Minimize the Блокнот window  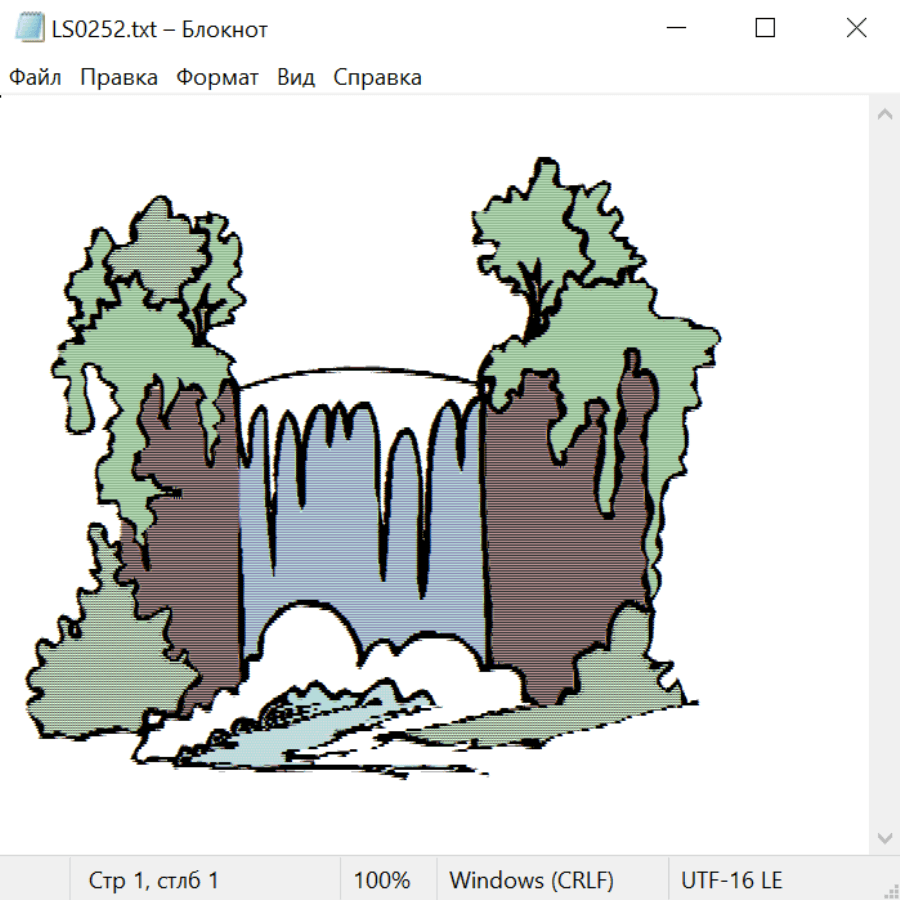point(674,29)
